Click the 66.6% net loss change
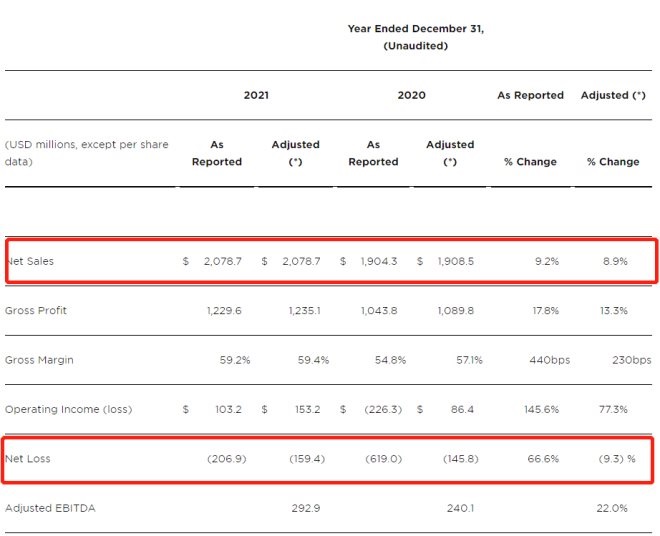Viewport: 660px width, 536px height. pos(544,458)
